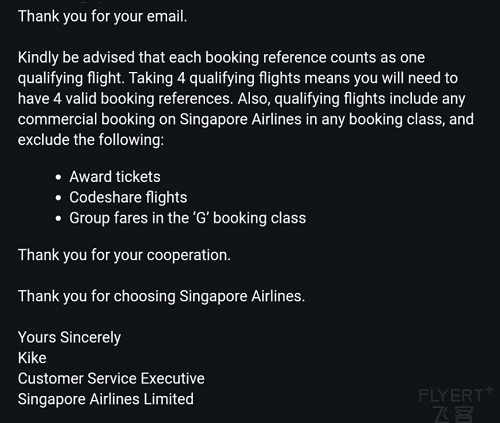Screen dimensions: 500x423
Task: Click the 'Yours Sincerely' closing line
Action: (x=69, y=338)
